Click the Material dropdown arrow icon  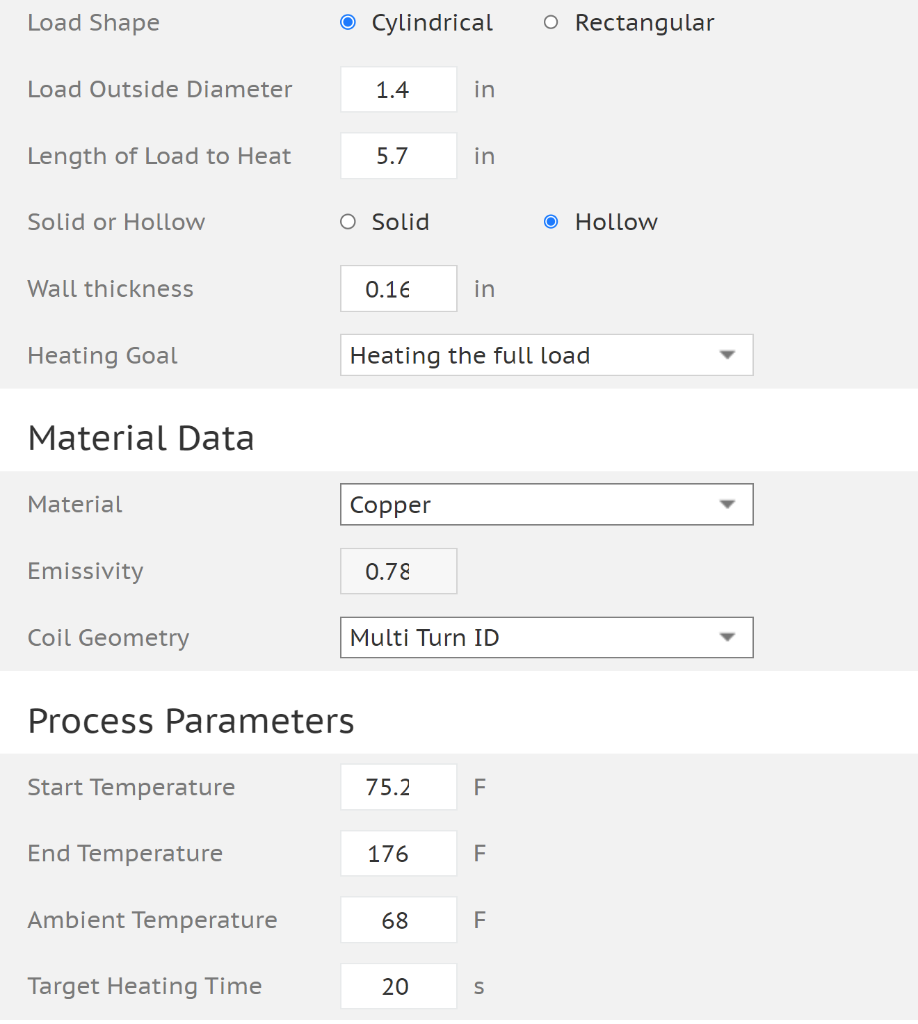pos(727,505)
